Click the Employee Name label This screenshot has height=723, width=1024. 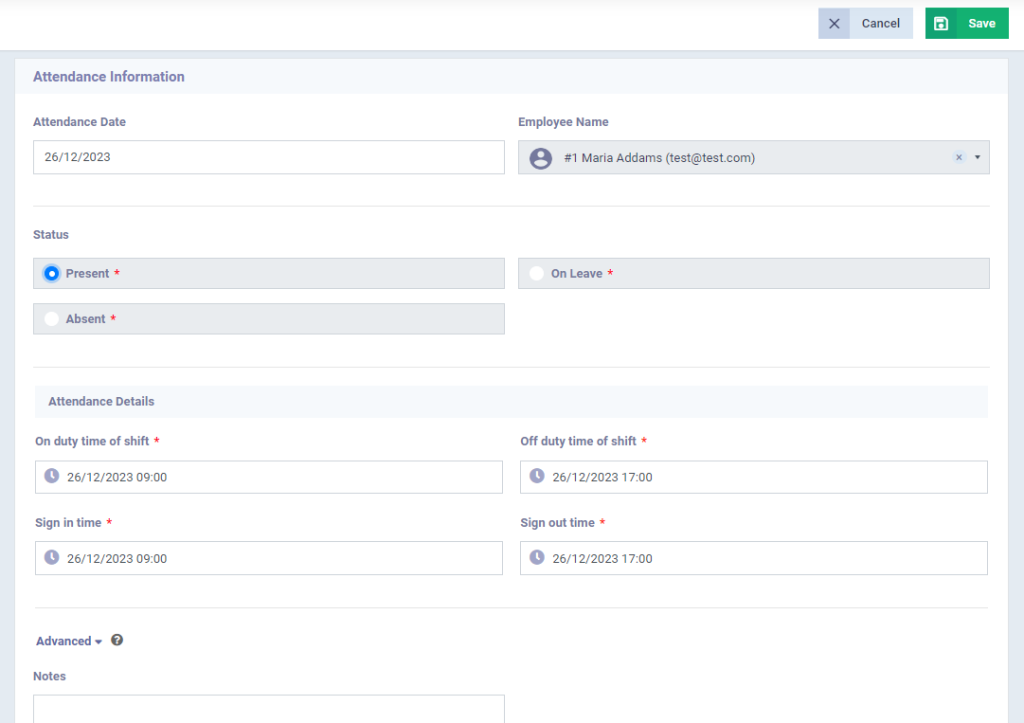pos(563,122)
